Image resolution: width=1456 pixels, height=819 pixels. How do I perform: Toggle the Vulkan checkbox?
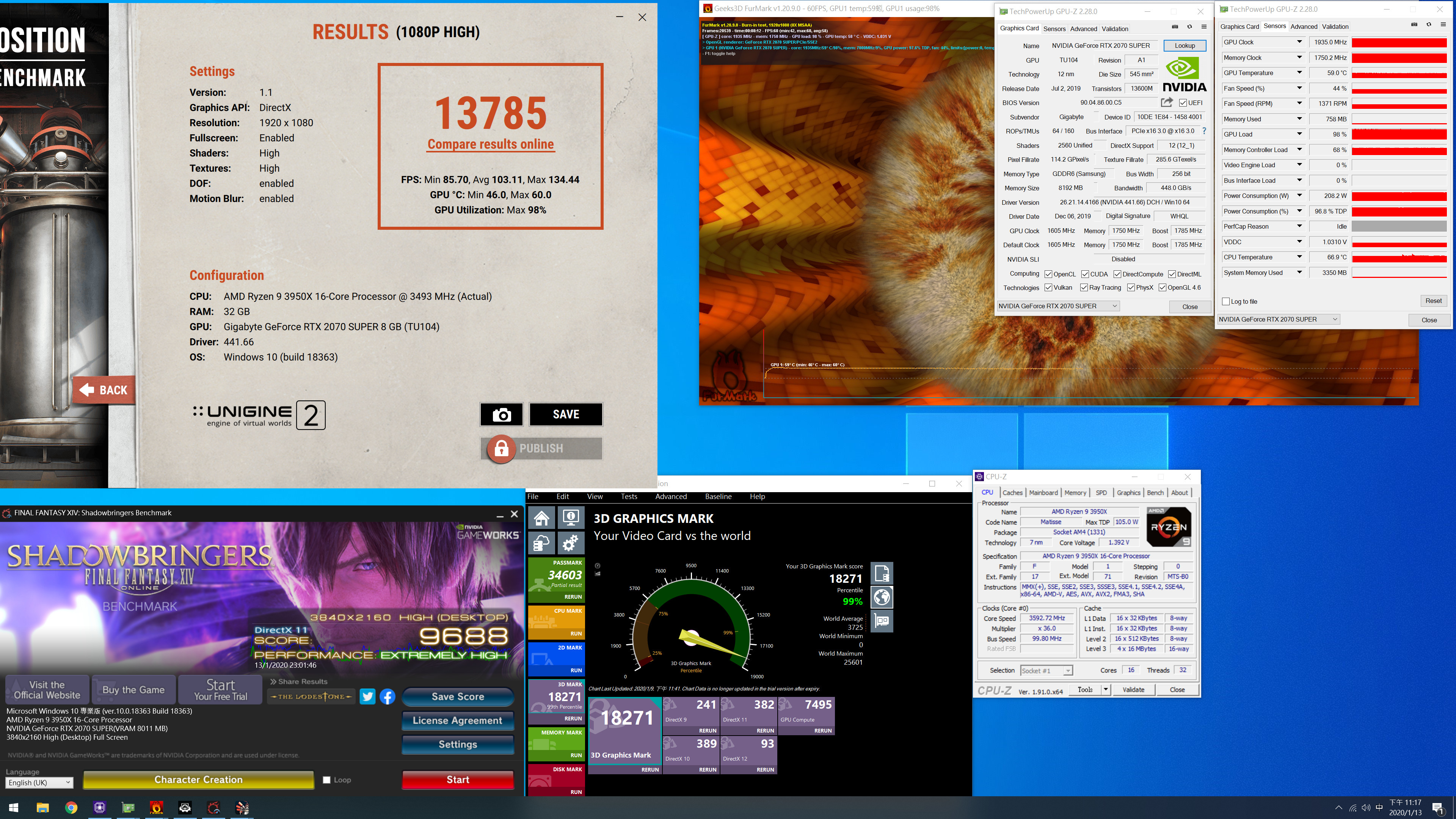pyautogui.click(x=1048, y=288)
